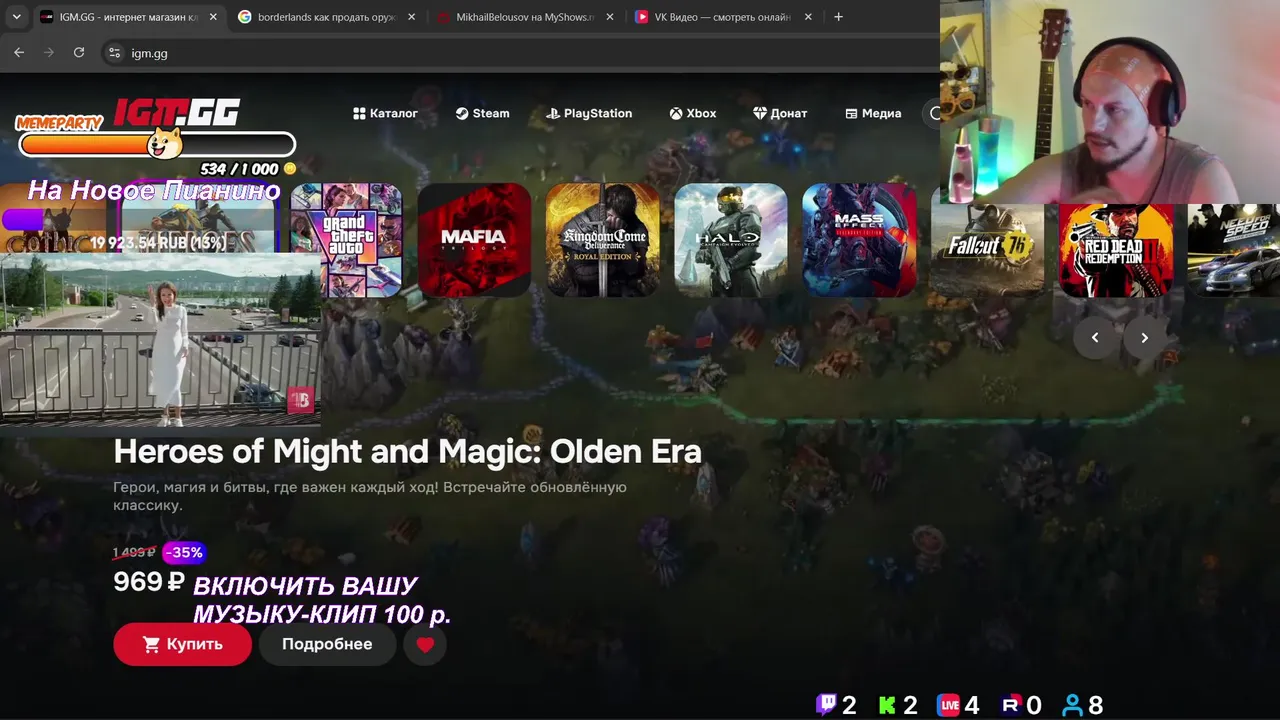Open a new browser tab
The width and height of the screenshot is (1280, 720).
pos(838,17)
